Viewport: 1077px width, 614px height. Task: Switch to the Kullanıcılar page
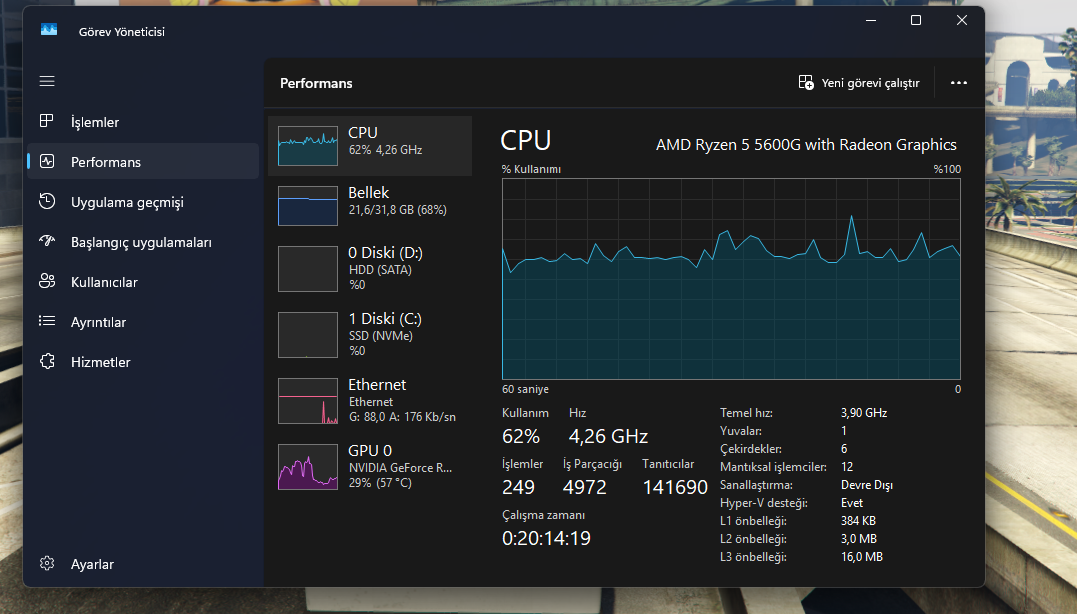tap(143, 282)
